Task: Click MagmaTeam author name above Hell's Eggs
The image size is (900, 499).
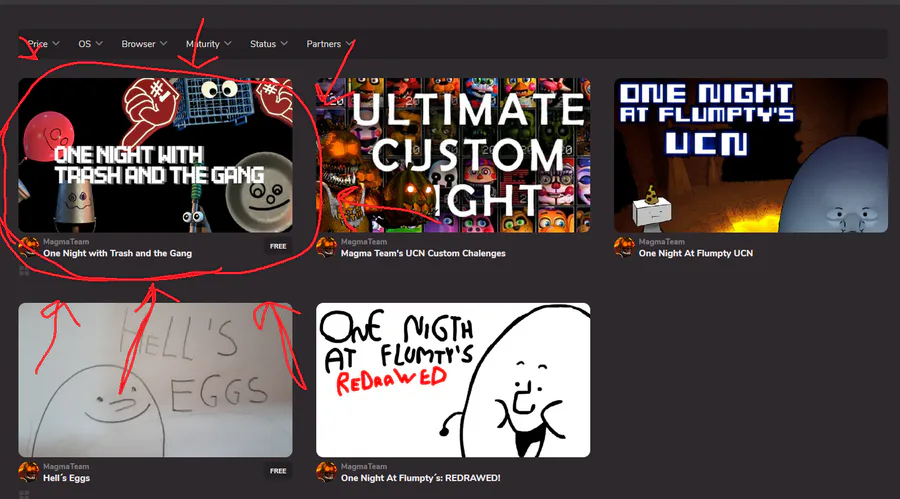Action: (x=66, y=466)
